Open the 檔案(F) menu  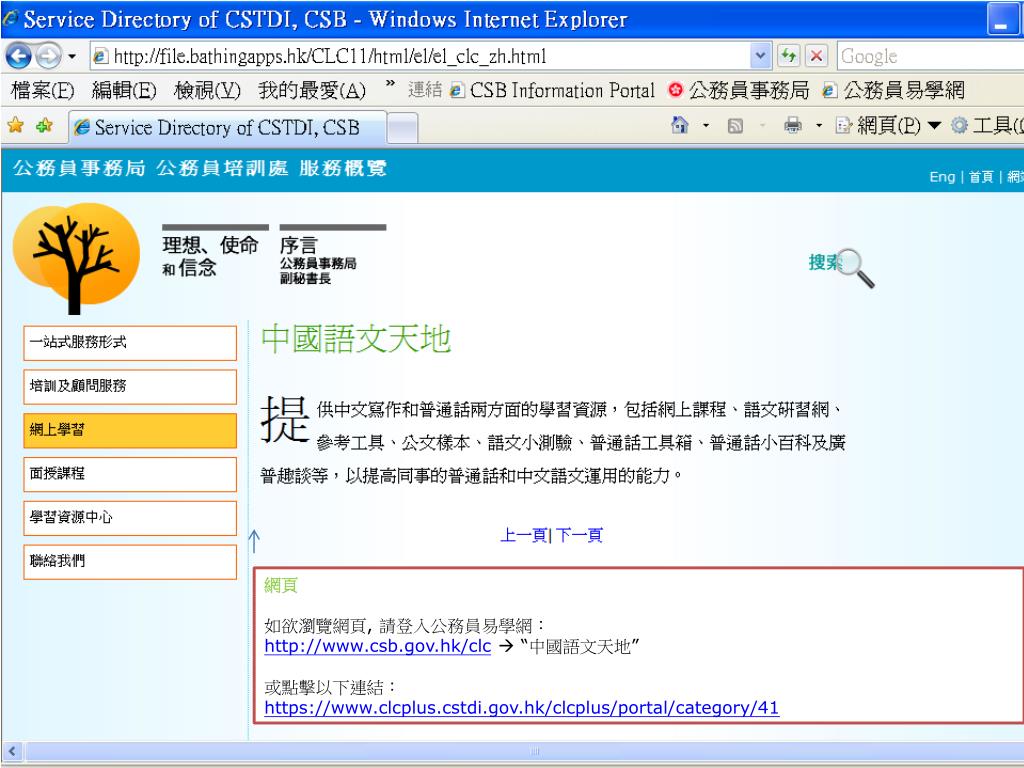pos(42,90)
